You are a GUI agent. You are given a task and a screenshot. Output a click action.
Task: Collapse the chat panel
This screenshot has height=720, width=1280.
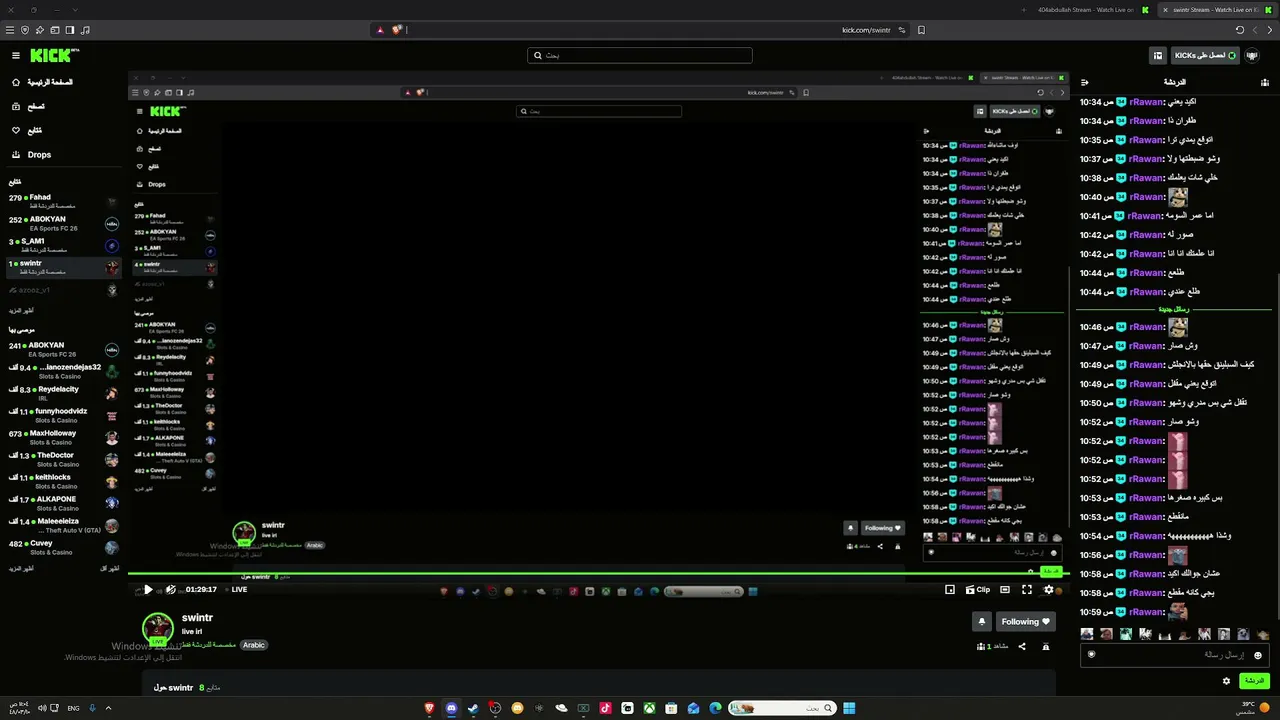[1085, 82]
